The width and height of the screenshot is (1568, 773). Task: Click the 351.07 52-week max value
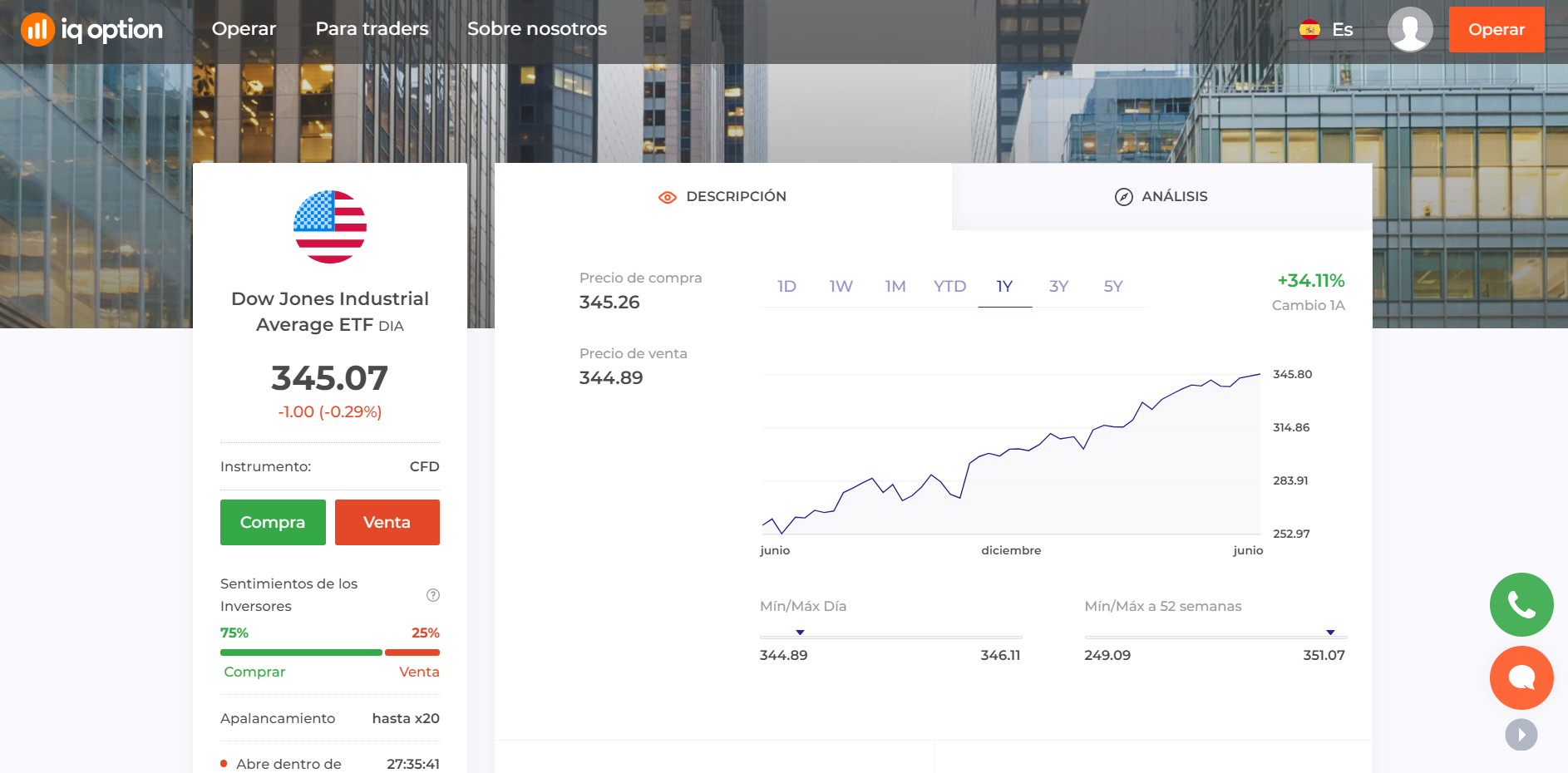(1324, 655)
